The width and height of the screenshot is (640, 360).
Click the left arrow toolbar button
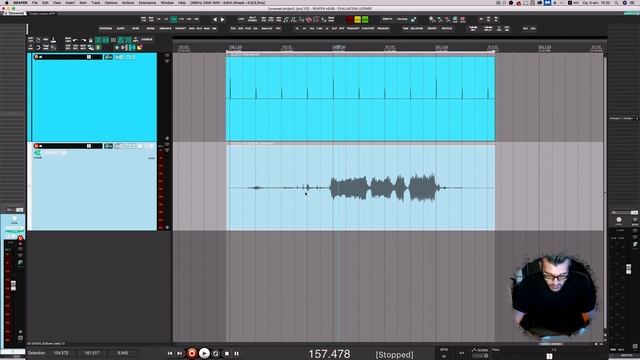click(215, 19)
